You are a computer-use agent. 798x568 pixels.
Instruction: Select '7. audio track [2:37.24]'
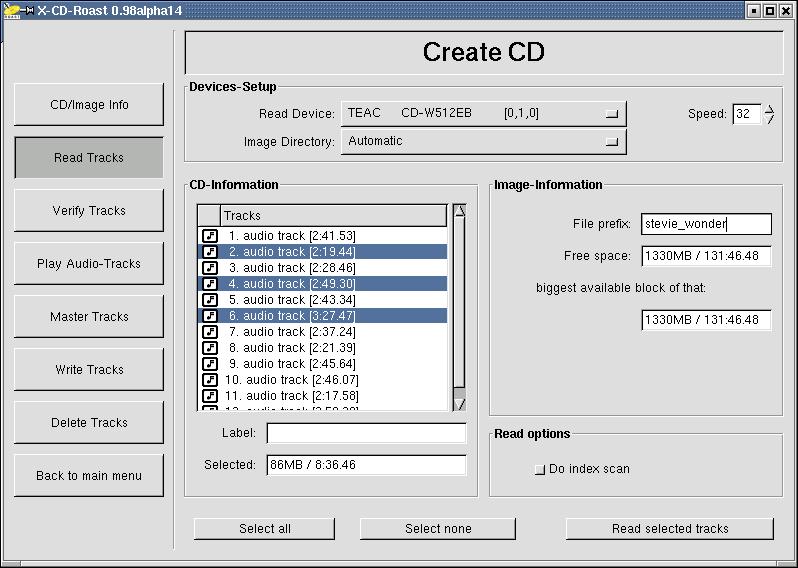point(322,332)
